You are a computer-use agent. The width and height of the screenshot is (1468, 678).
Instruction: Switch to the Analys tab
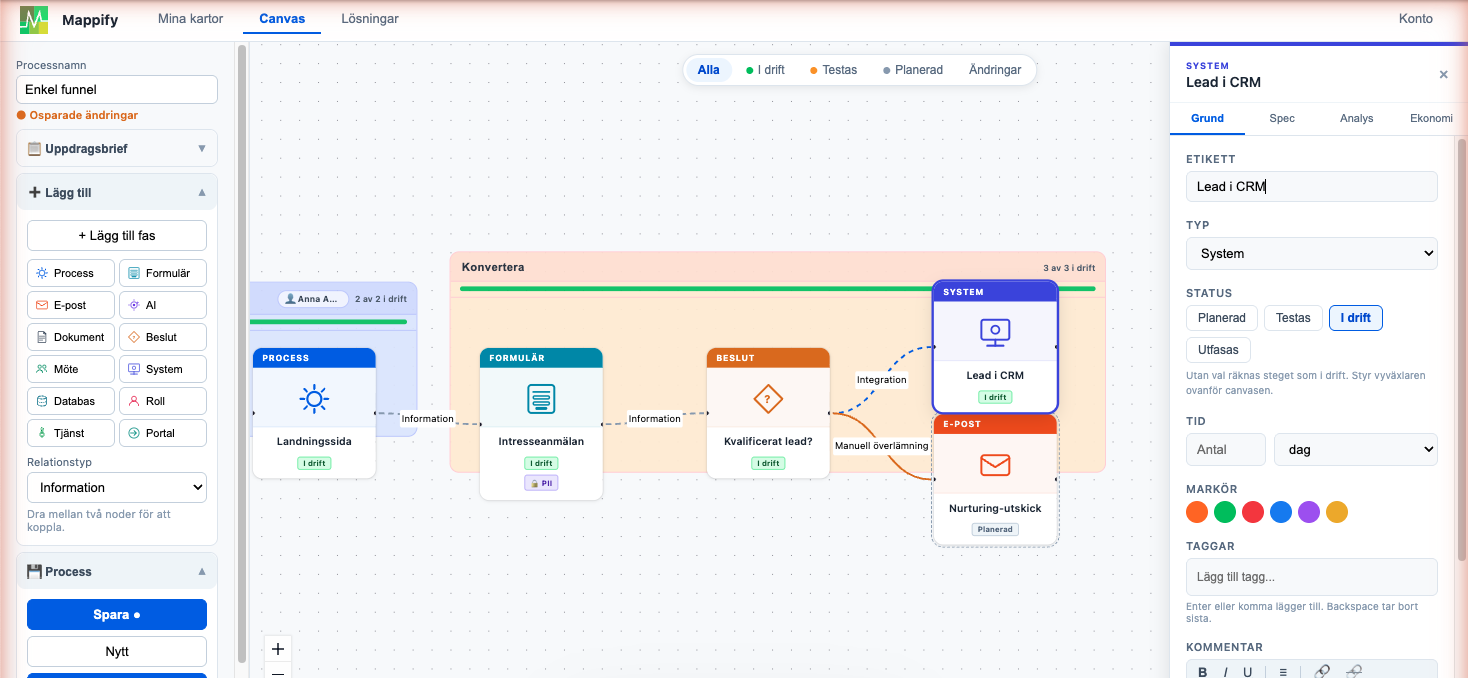(x=1356, y=118)
